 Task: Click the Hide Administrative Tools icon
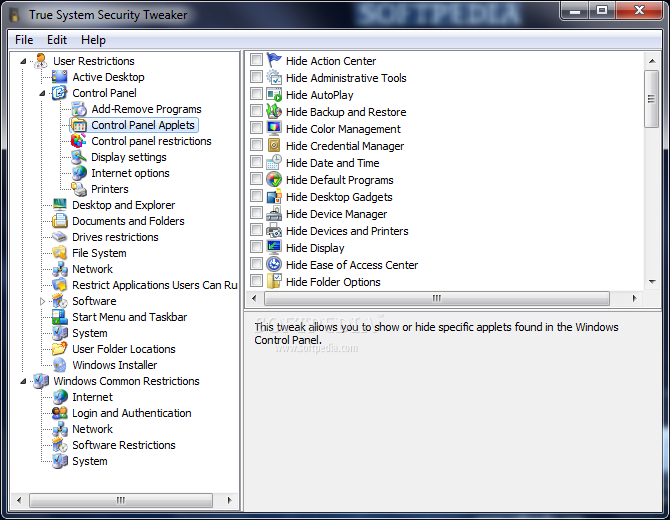(274, 77)
